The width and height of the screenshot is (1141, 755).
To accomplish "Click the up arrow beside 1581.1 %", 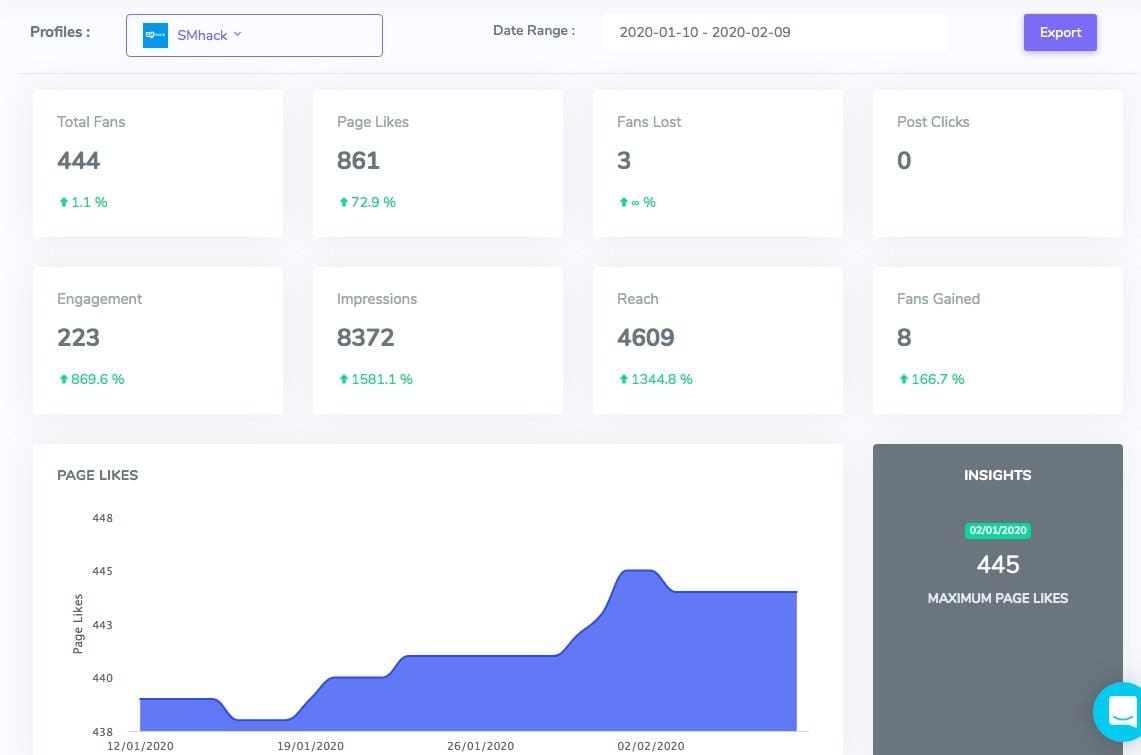I will [x=343, y=379].
